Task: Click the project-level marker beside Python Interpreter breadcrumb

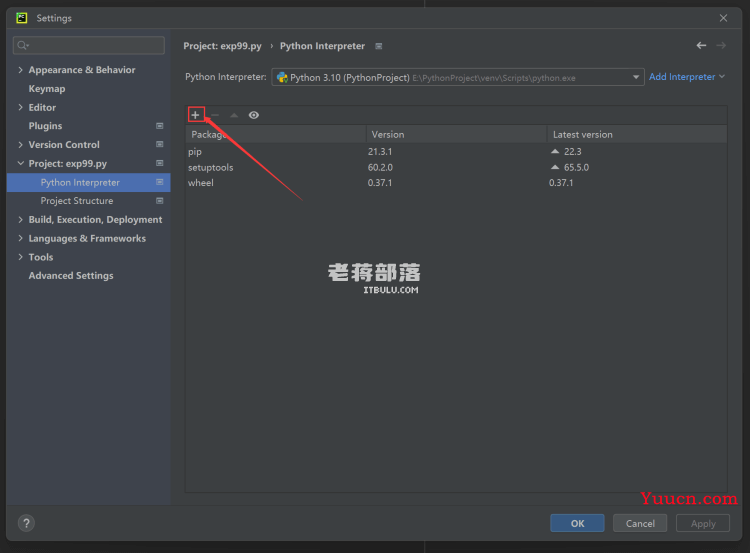Action: 379,46
